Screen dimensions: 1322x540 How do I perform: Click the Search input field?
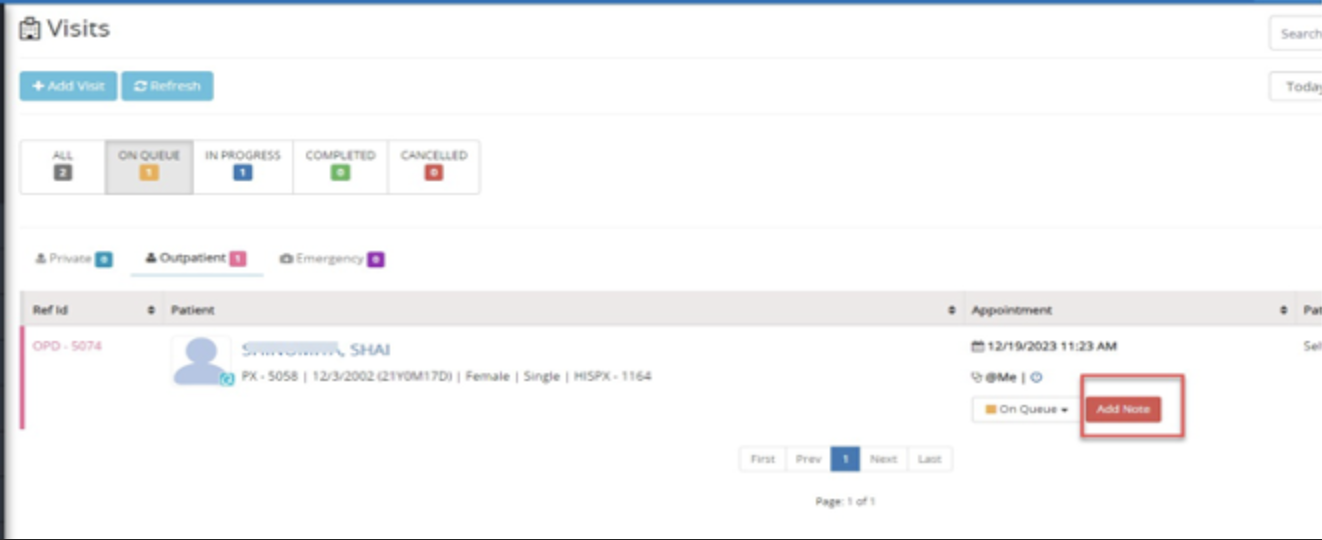coord(1298,34)
